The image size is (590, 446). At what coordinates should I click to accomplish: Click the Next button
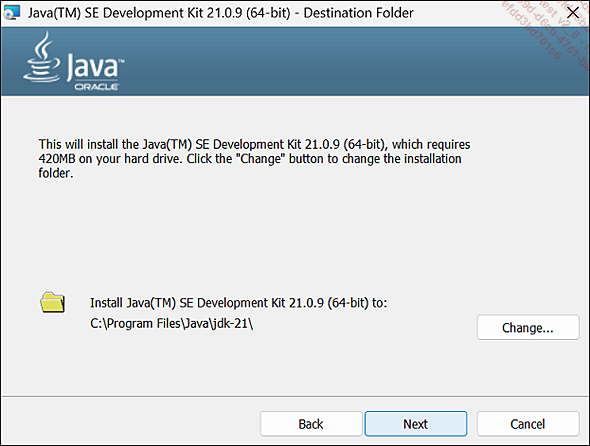pos(416,424)
